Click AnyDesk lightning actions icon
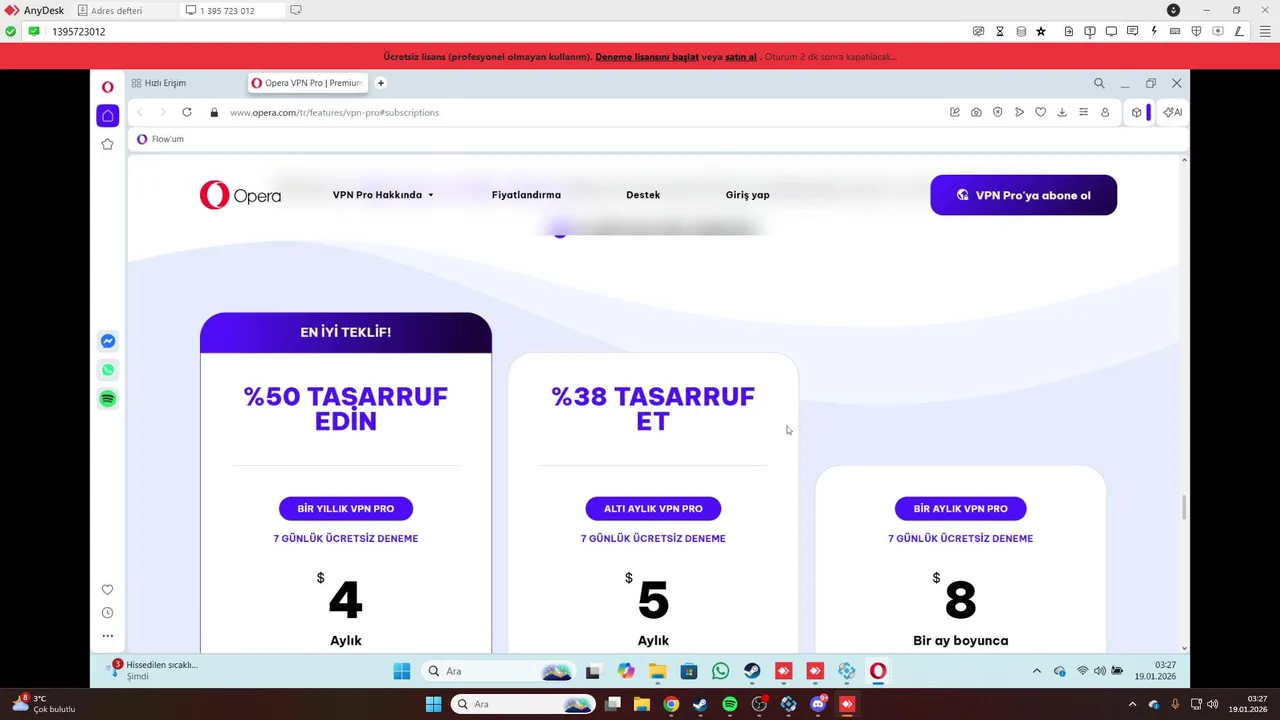Viewport: 1280px width, 720px height. click(x=1154, y=31)
